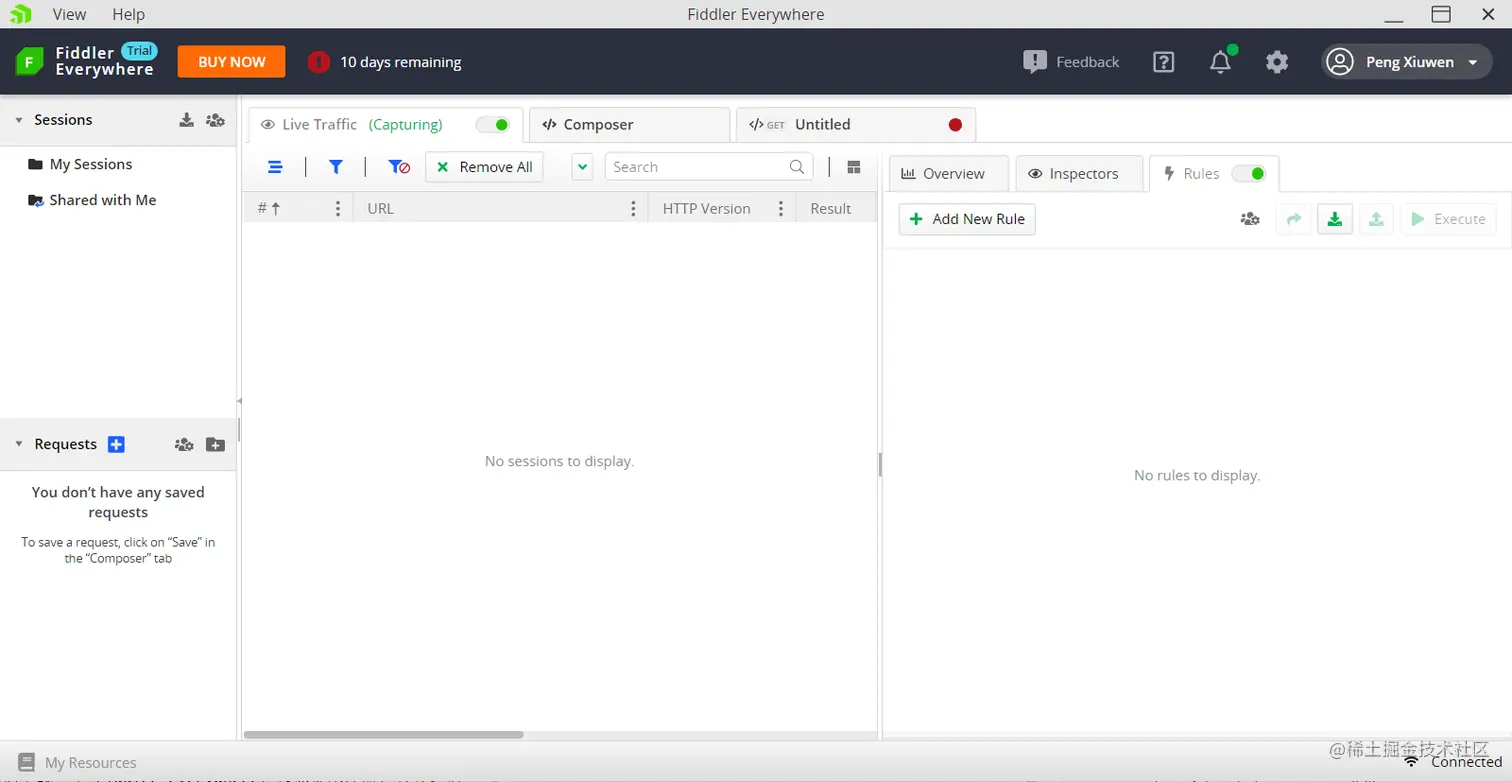This screenshot has width=1512, height=782.
Task: Click the '10 days remaining' text
Action: click(x=400, y=62)
